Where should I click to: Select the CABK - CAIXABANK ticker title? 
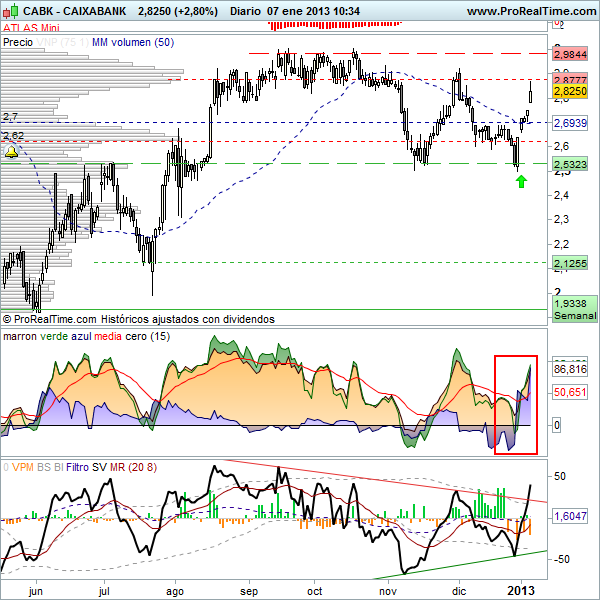tap(75, 11)
